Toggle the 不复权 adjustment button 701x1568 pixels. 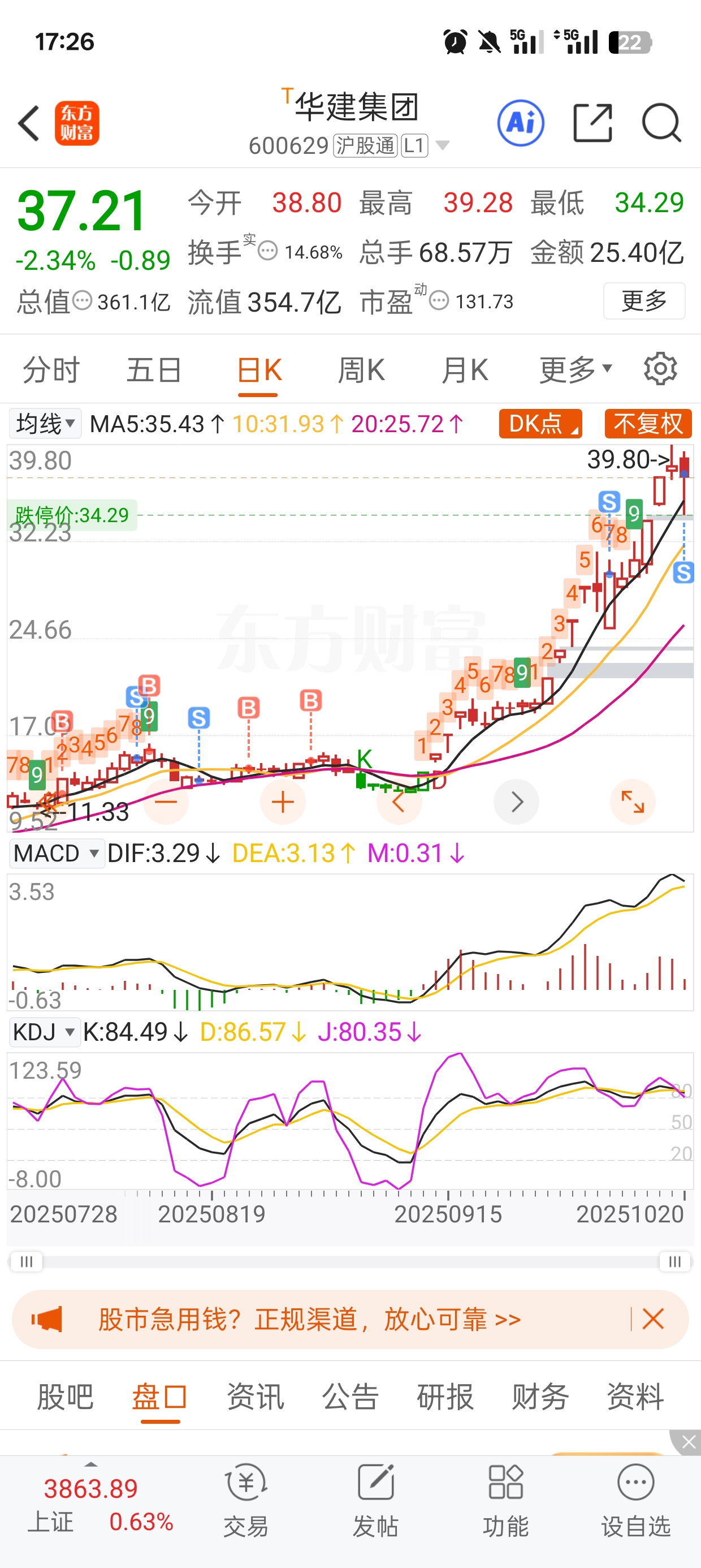click(x=648, y=424)
